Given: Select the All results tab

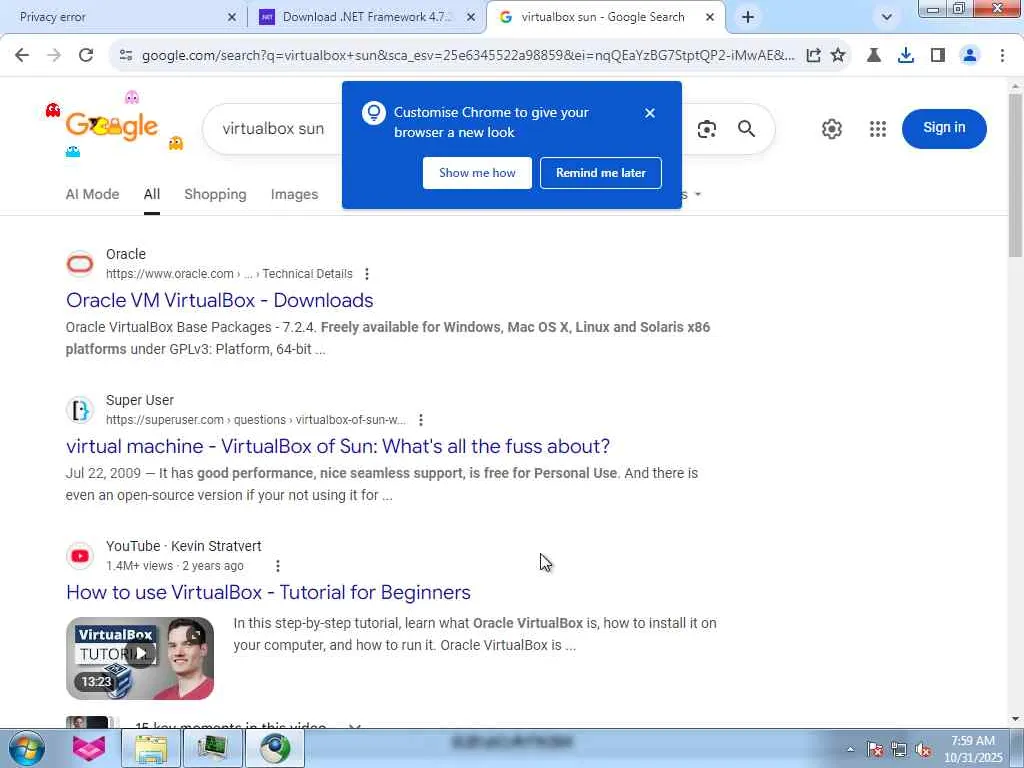Looking at the screenshot, I should (x=152, y=194).
